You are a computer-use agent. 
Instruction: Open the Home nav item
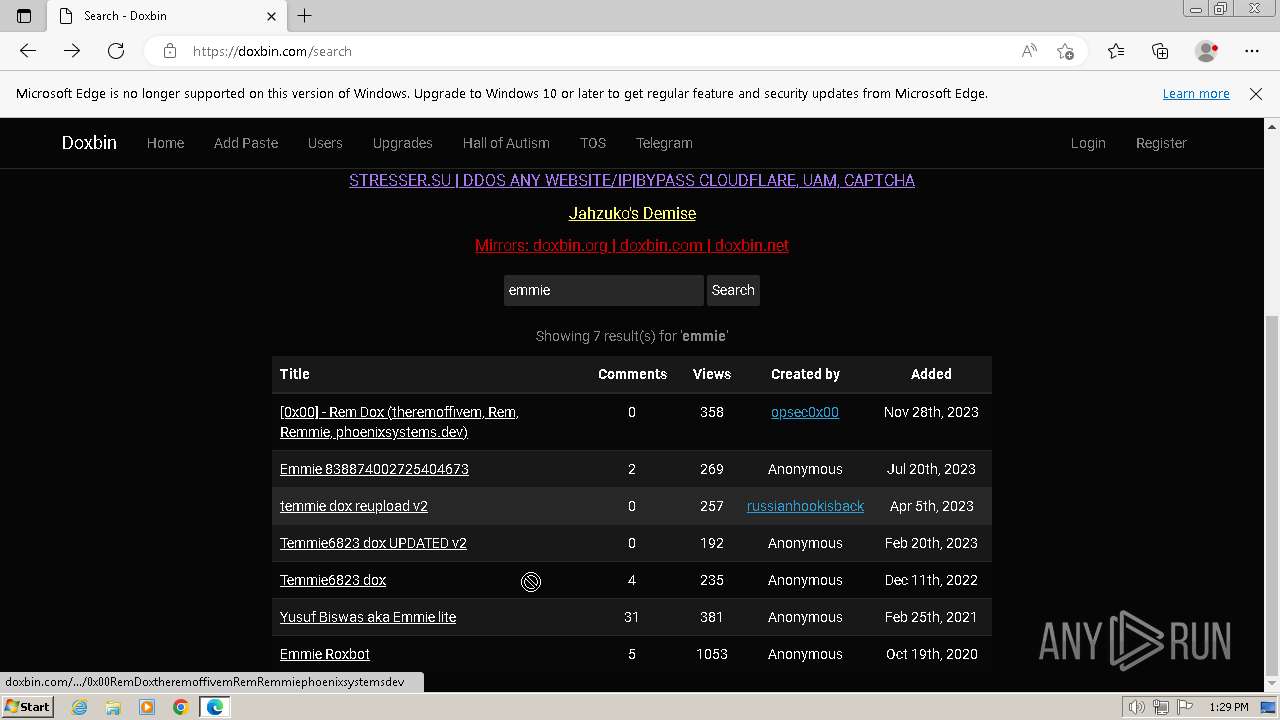point(165,143)
